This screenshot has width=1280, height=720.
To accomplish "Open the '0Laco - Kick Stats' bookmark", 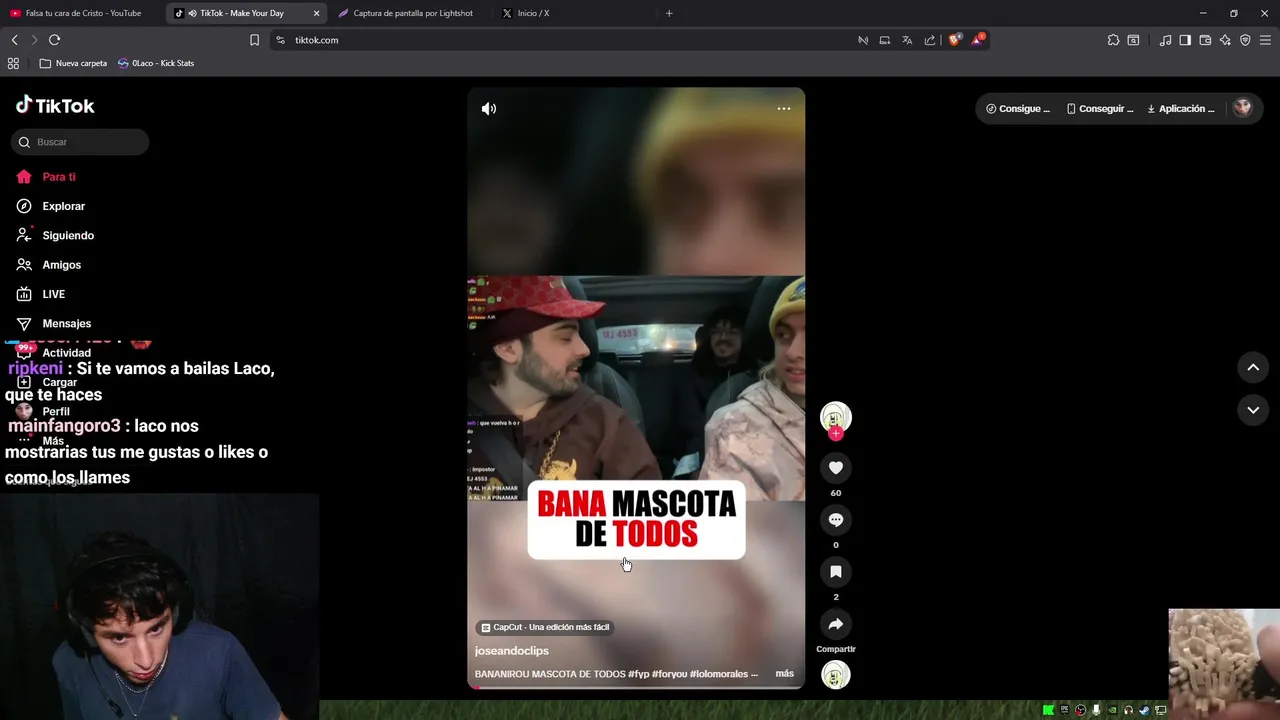I will (x=156, y=63).
